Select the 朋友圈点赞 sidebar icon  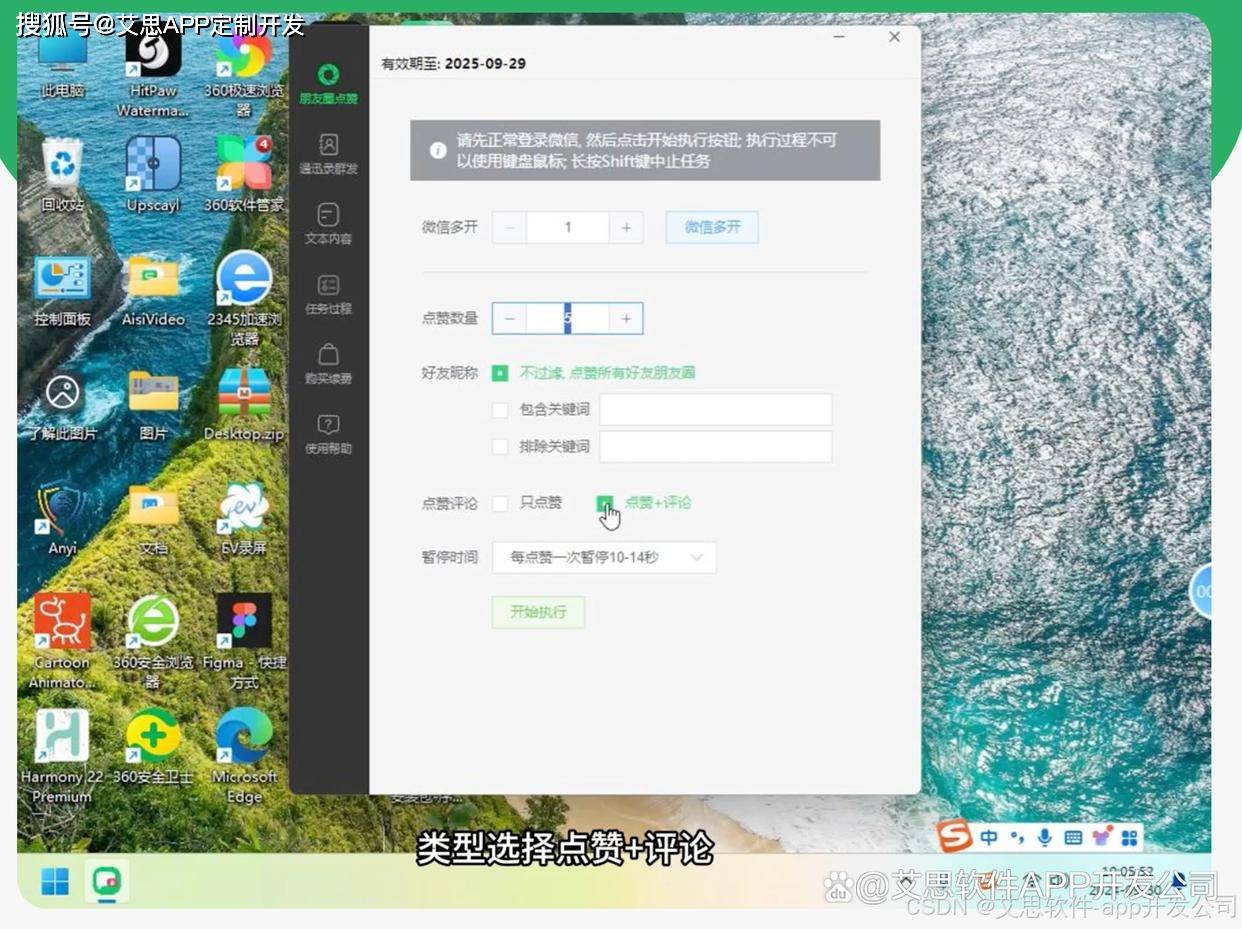click(x=328, y=76)
